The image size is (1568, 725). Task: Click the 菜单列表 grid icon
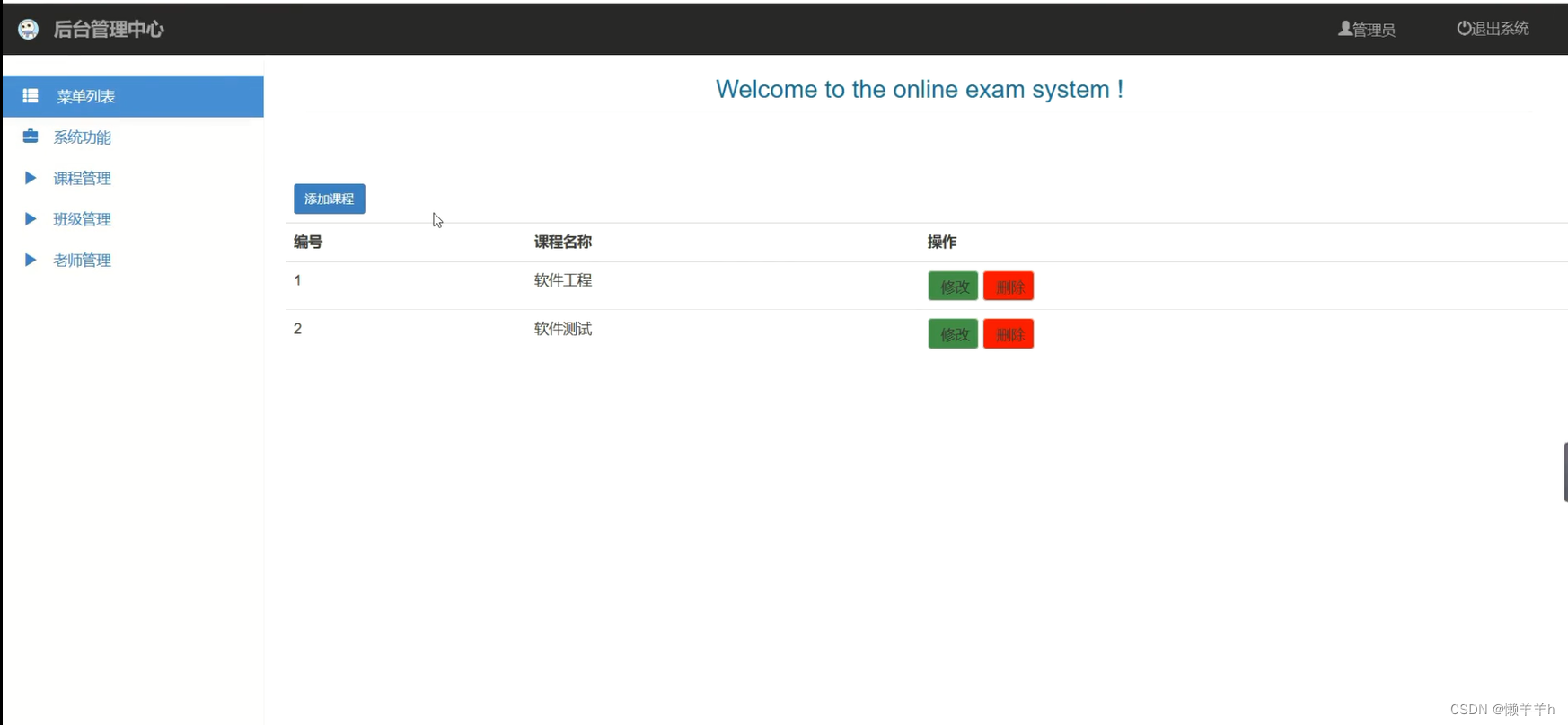click(31, 95)
